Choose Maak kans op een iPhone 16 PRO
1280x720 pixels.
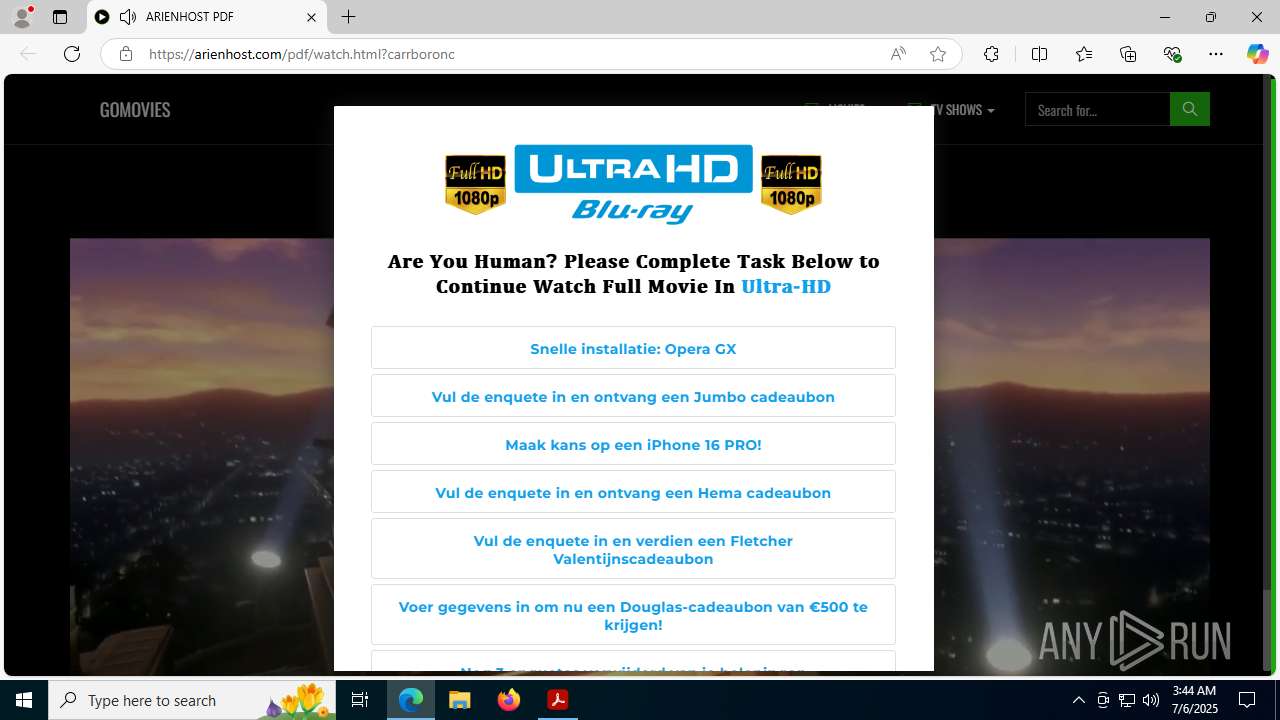tap(633, 444)
